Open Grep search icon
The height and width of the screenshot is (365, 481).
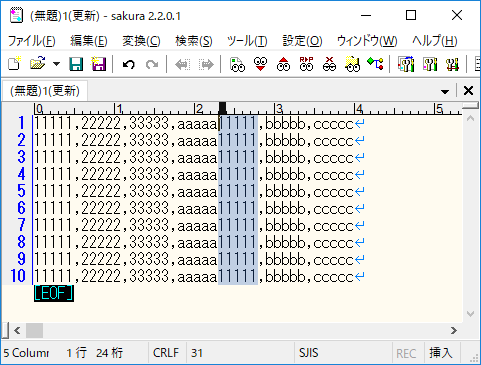pos(352,64)
